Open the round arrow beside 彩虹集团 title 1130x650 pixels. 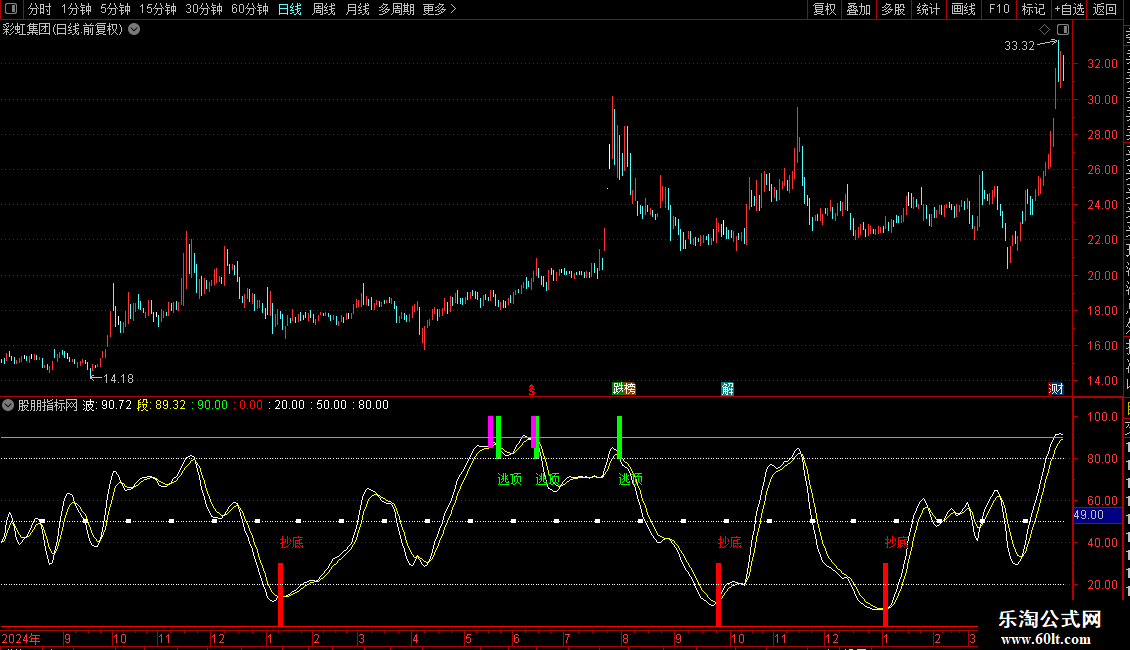tap(134, 30)
